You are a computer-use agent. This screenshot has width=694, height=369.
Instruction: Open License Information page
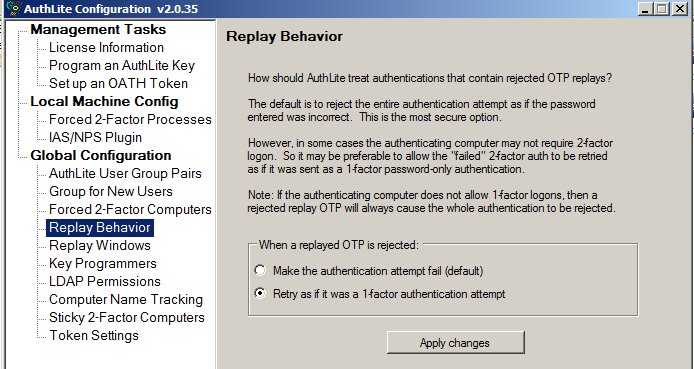click(x=106, y=47)
